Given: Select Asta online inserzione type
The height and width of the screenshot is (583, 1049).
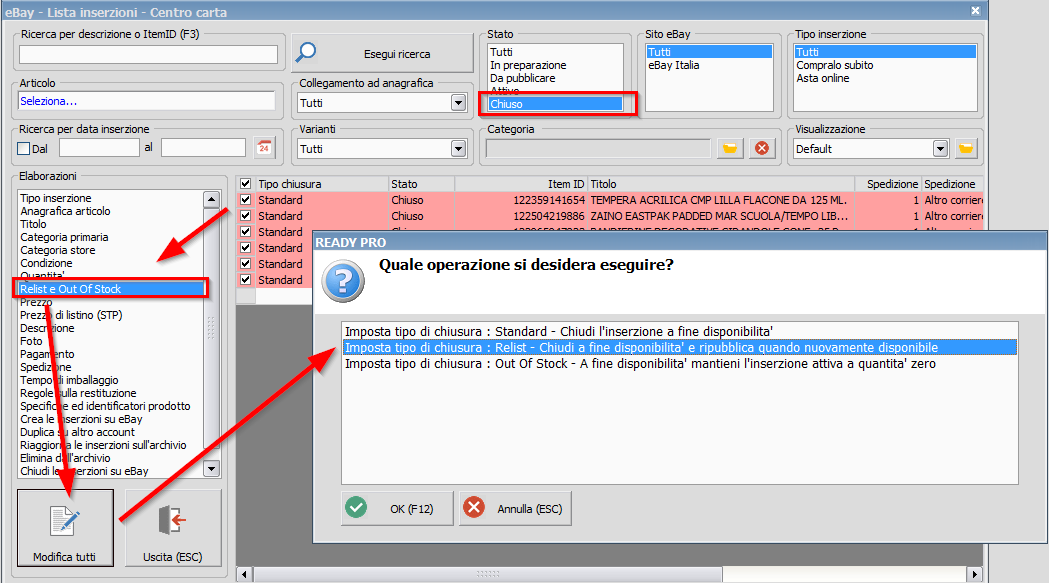Looking at the screenshot, I should click(x=885, y=78).
